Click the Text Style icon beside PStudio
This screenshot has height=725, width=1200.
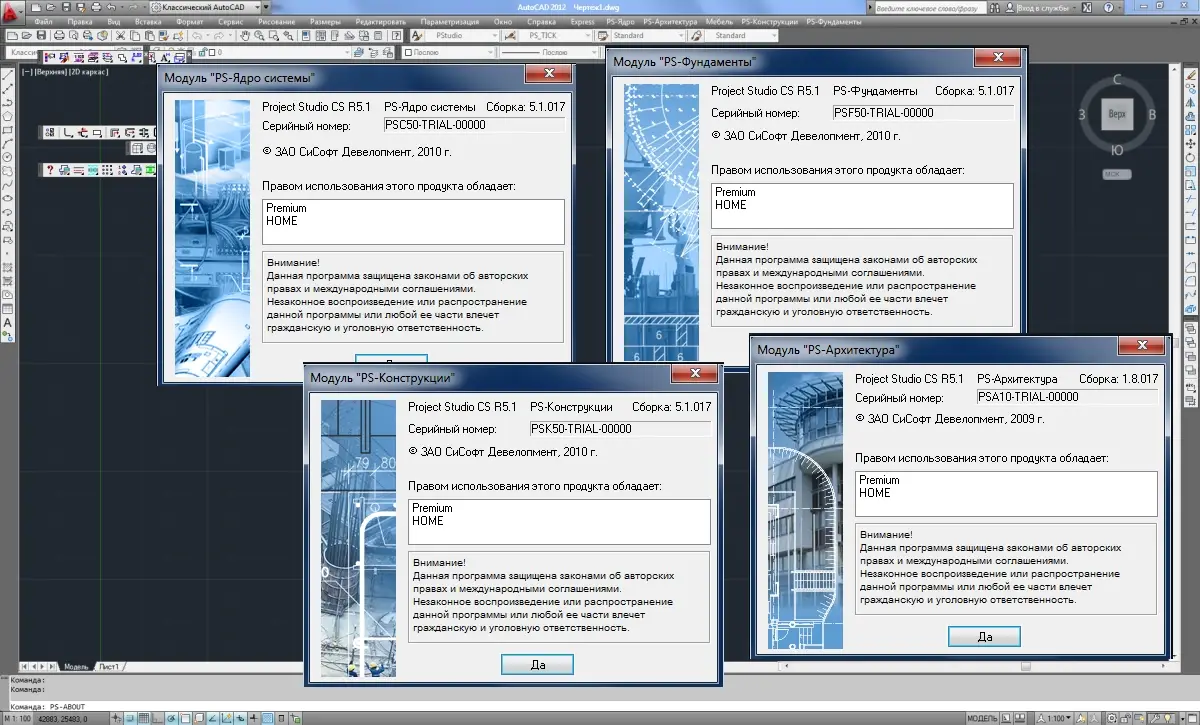(x=417, y=36)
